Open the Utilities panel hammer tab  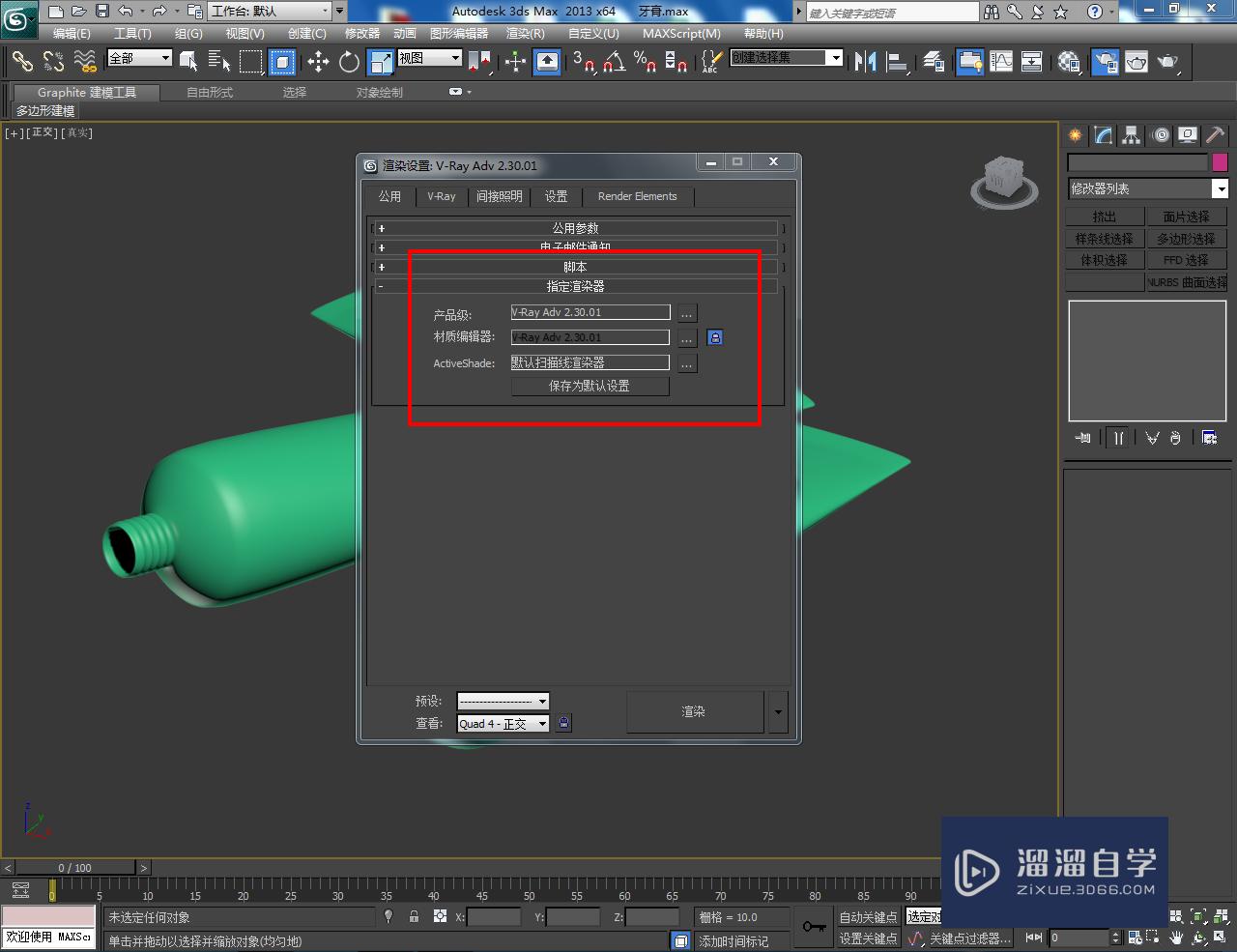1215,135
